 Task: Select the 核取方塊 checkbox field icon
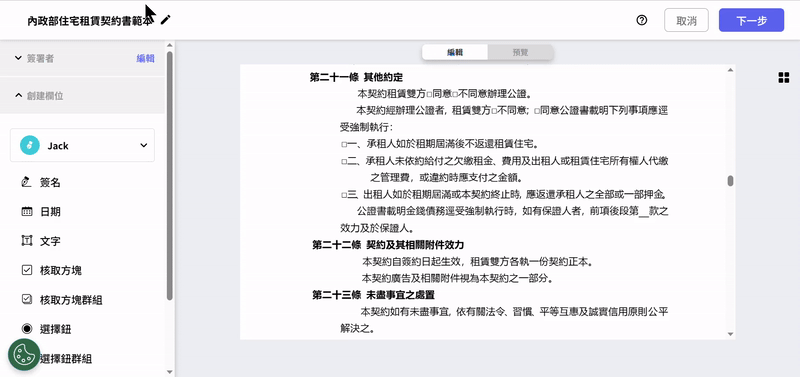pyautogui.click(x=27, y=270)
